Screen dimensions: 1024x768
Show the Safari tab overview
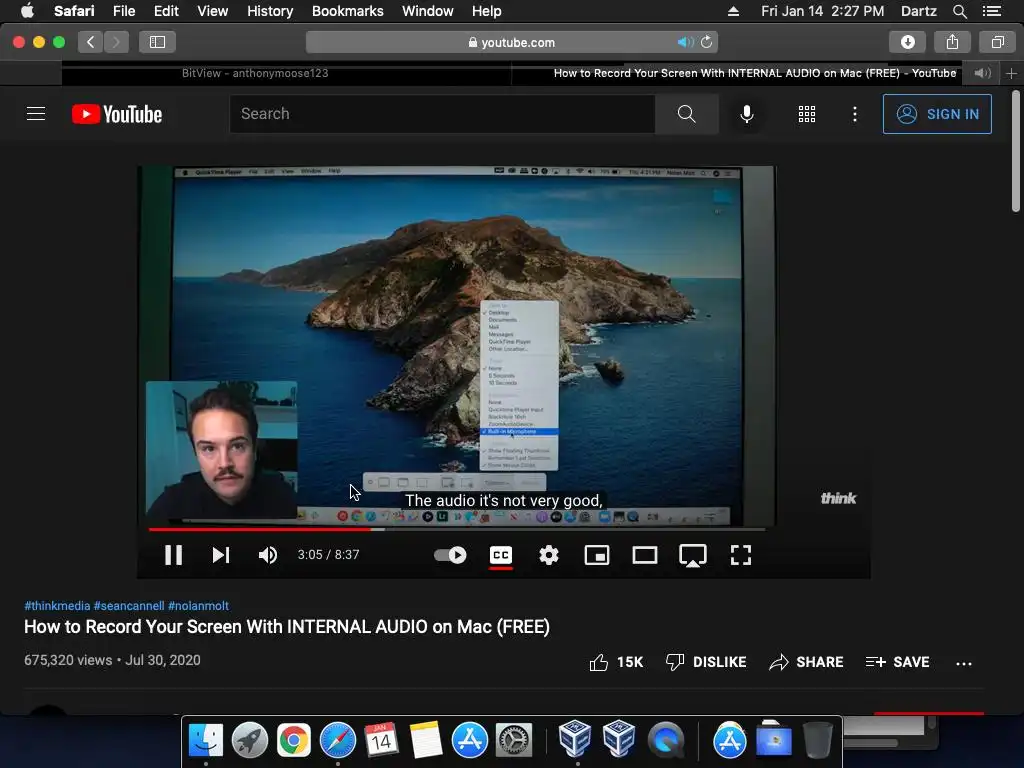point(997,42)
